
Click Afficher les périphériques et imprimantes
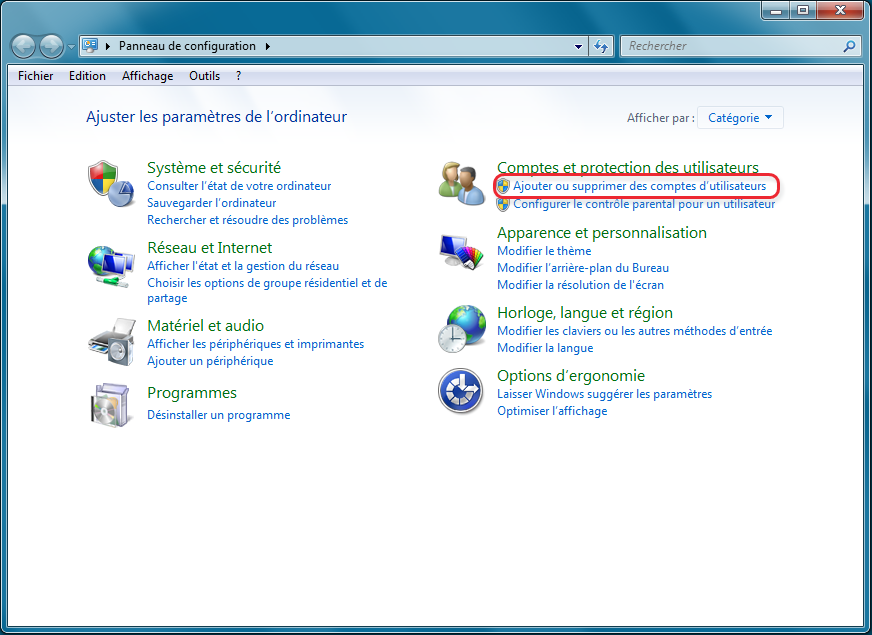(256, 344)
